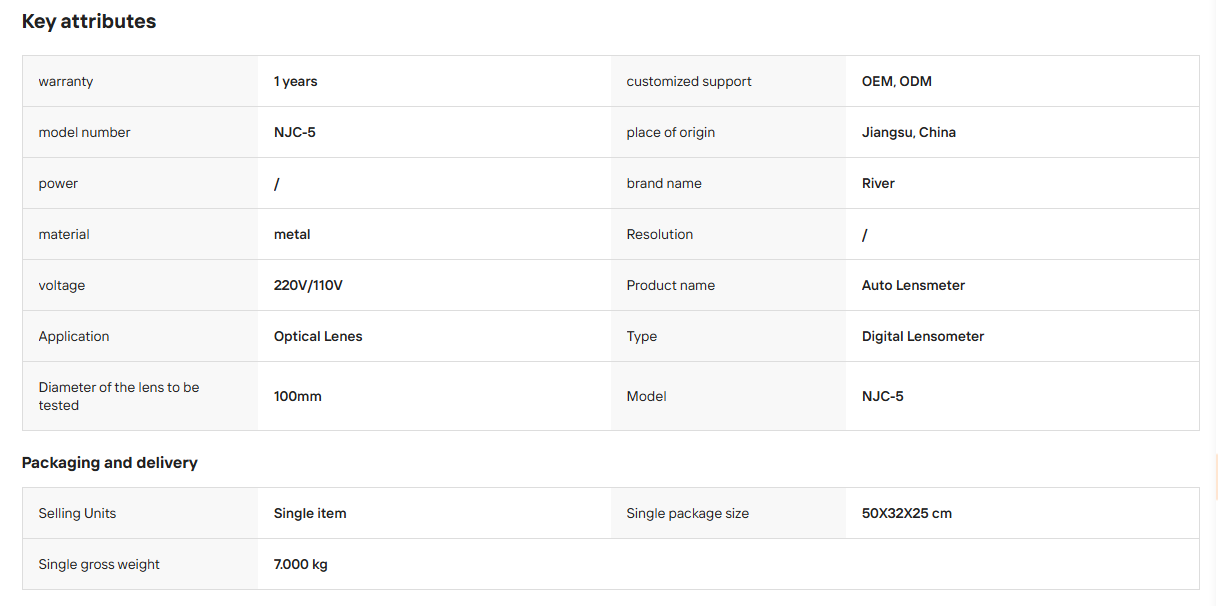Click the Single item selling units value

[310, 513]
